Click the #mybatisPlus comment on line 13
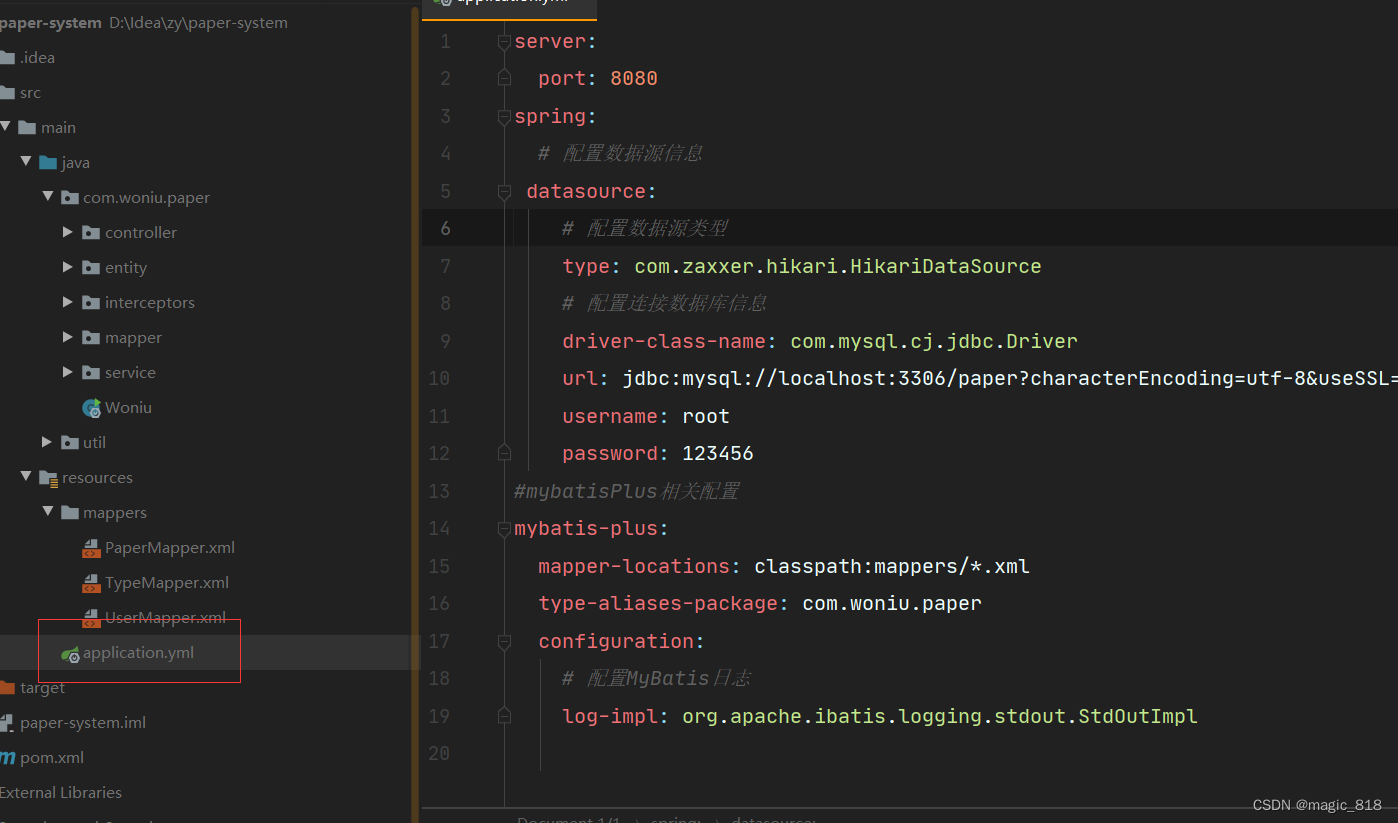Image resolution: width=1398 pixels, height=823 pixels. point(627,491)
